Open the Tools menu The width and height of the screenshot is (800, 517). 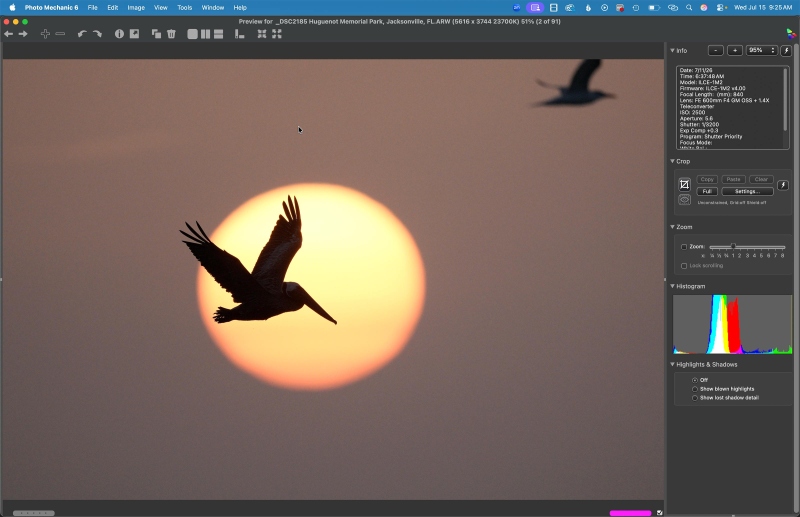(x=185, y=8)
